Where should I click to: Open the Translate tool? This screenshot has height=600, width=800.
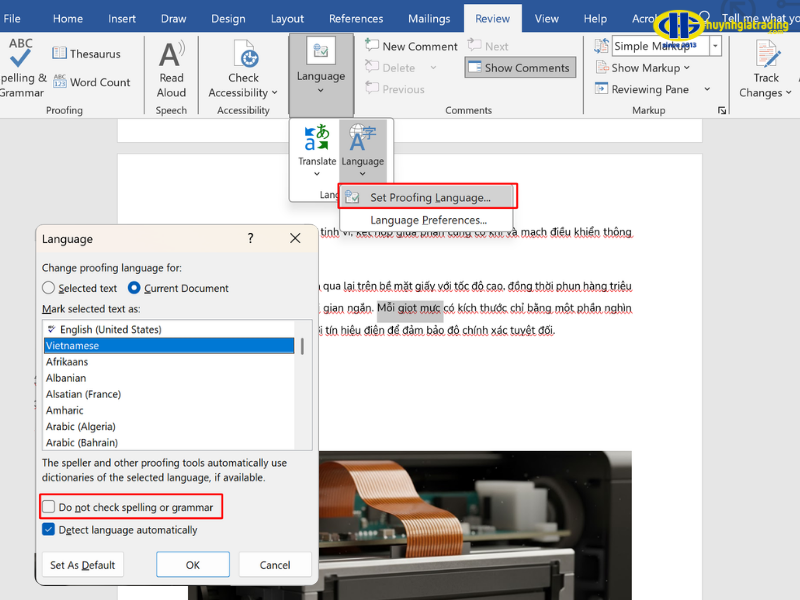[x=317, y=146]
